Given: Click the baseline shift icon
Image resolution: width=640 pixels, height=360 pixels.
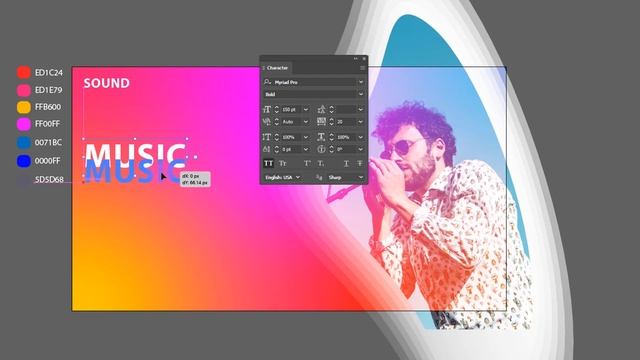Looking at the screenshot, I should point(267,149).
